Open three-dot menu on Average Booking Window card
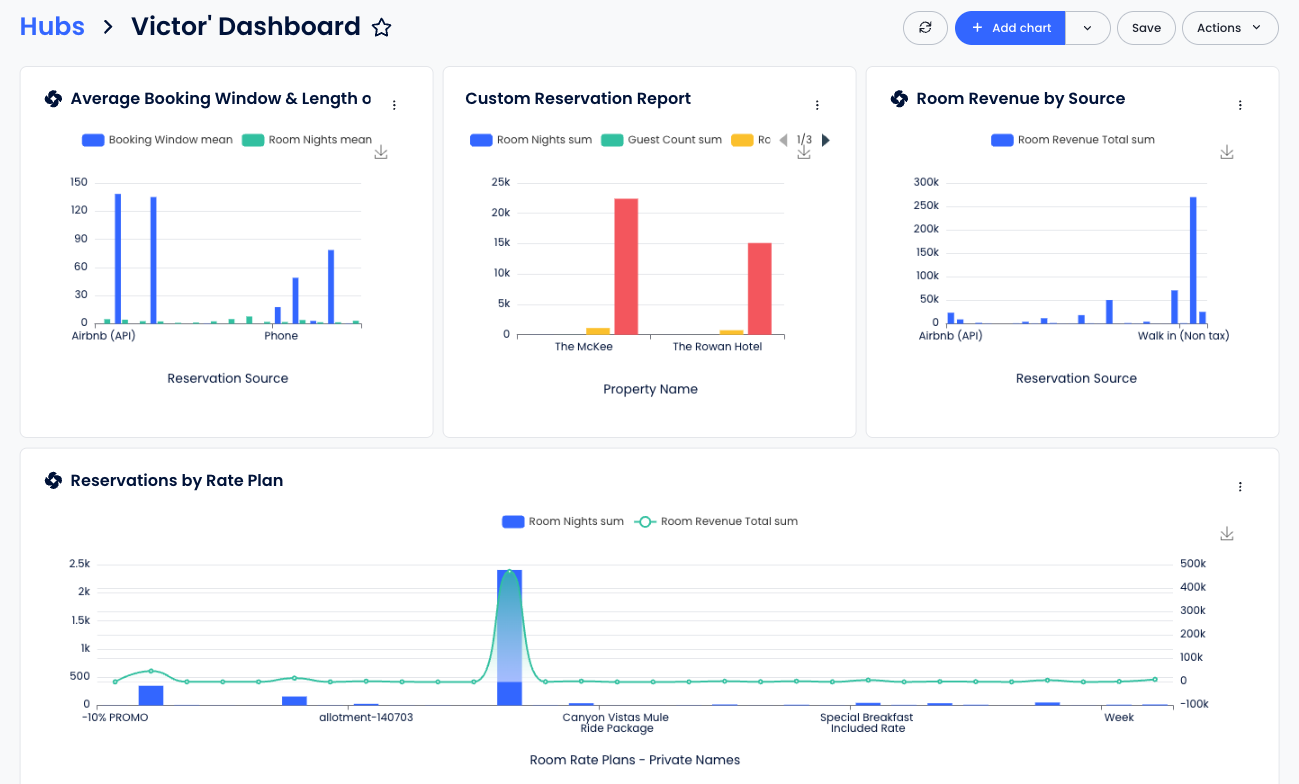This screenshot has height=784, width=1299. 394,105
